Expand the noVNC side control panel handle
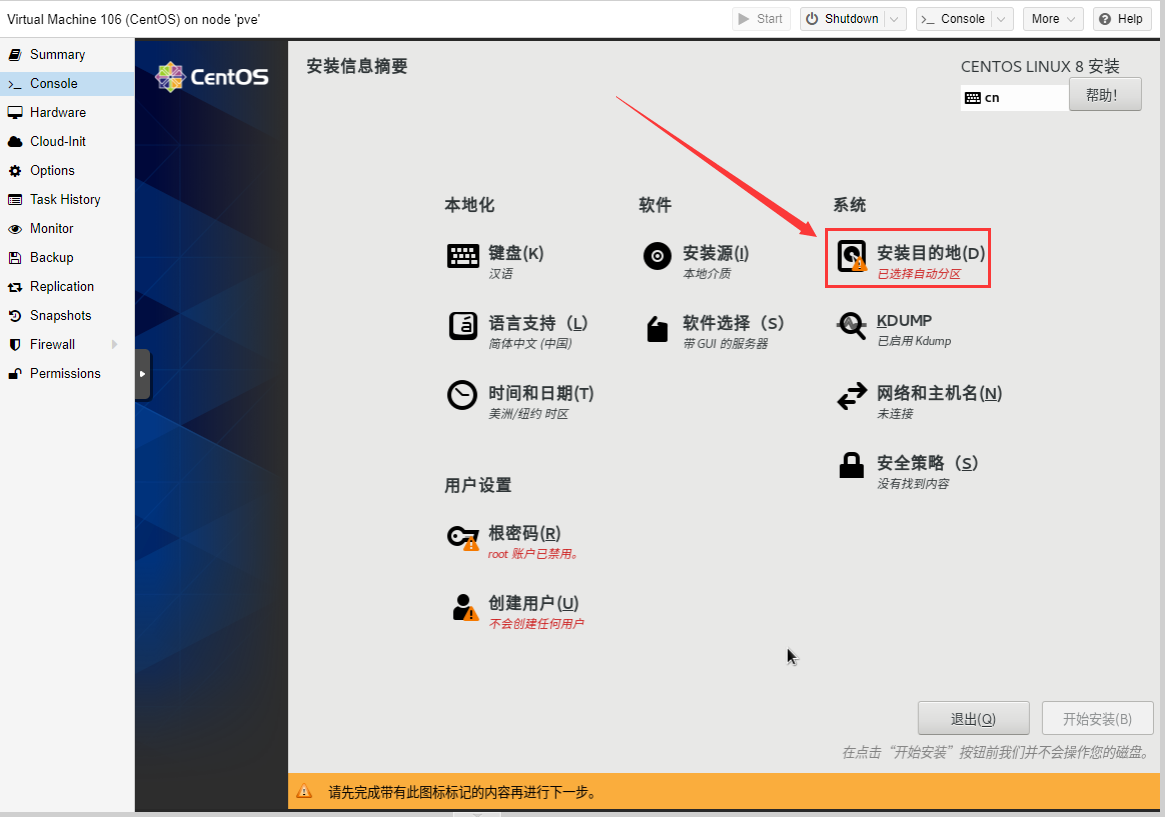 [x=143, y=374]
